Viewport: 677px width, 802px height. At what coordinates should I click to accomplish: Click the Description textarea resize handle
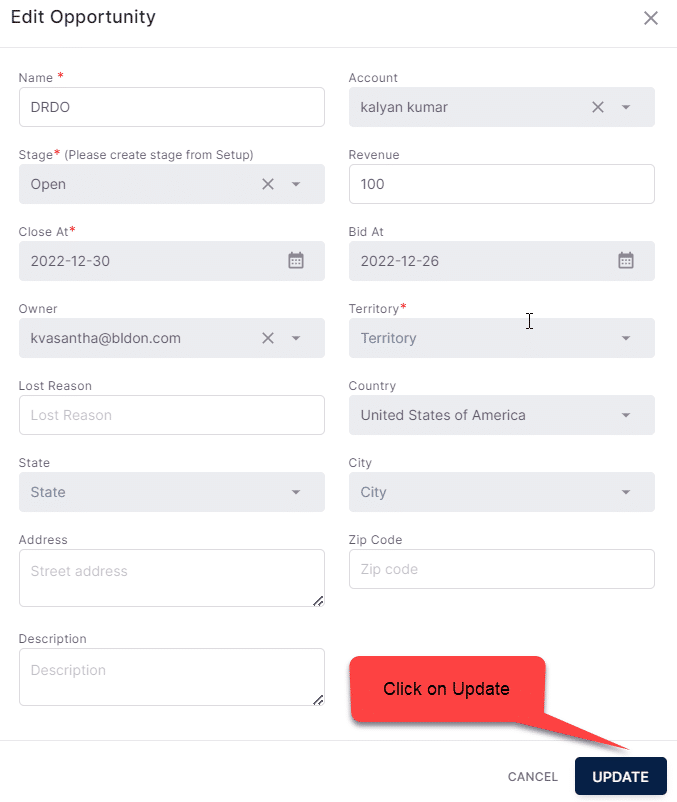pyautogui.click(x=318, y=700)
